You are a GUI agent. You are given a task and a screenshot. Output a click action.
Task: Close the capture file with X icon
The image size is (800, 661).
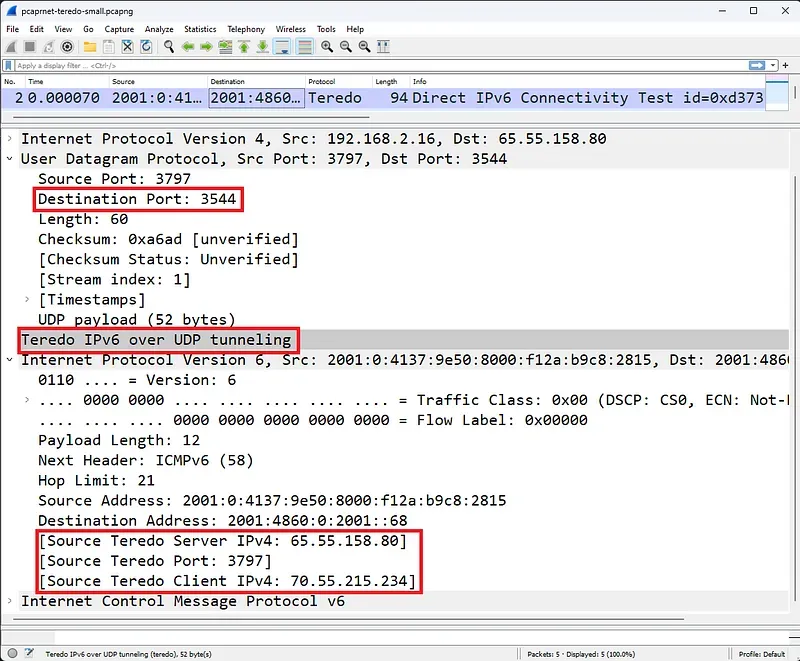pyautogui.click(x=128, y=47)
